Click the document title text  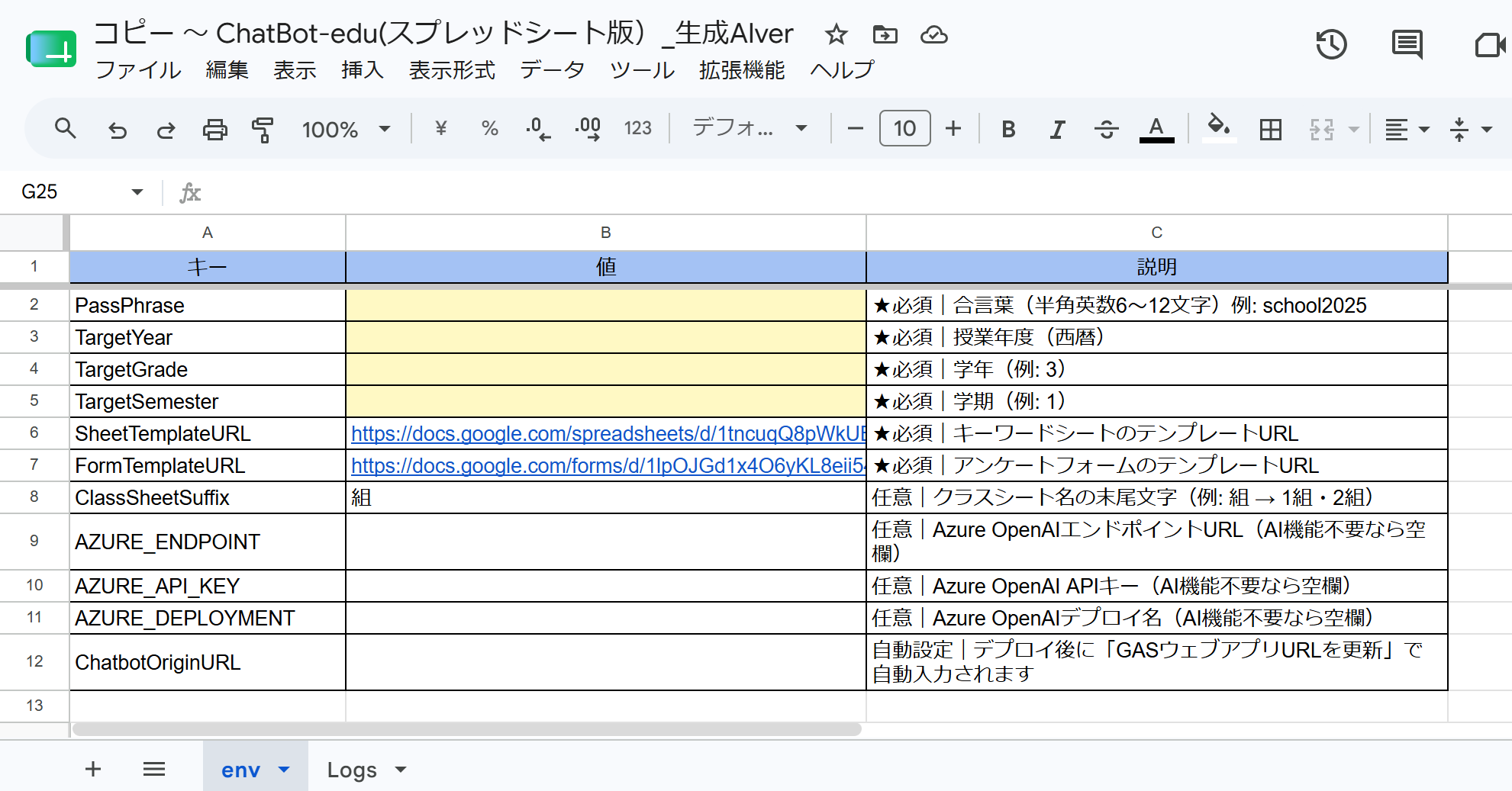tap(443, 34)
